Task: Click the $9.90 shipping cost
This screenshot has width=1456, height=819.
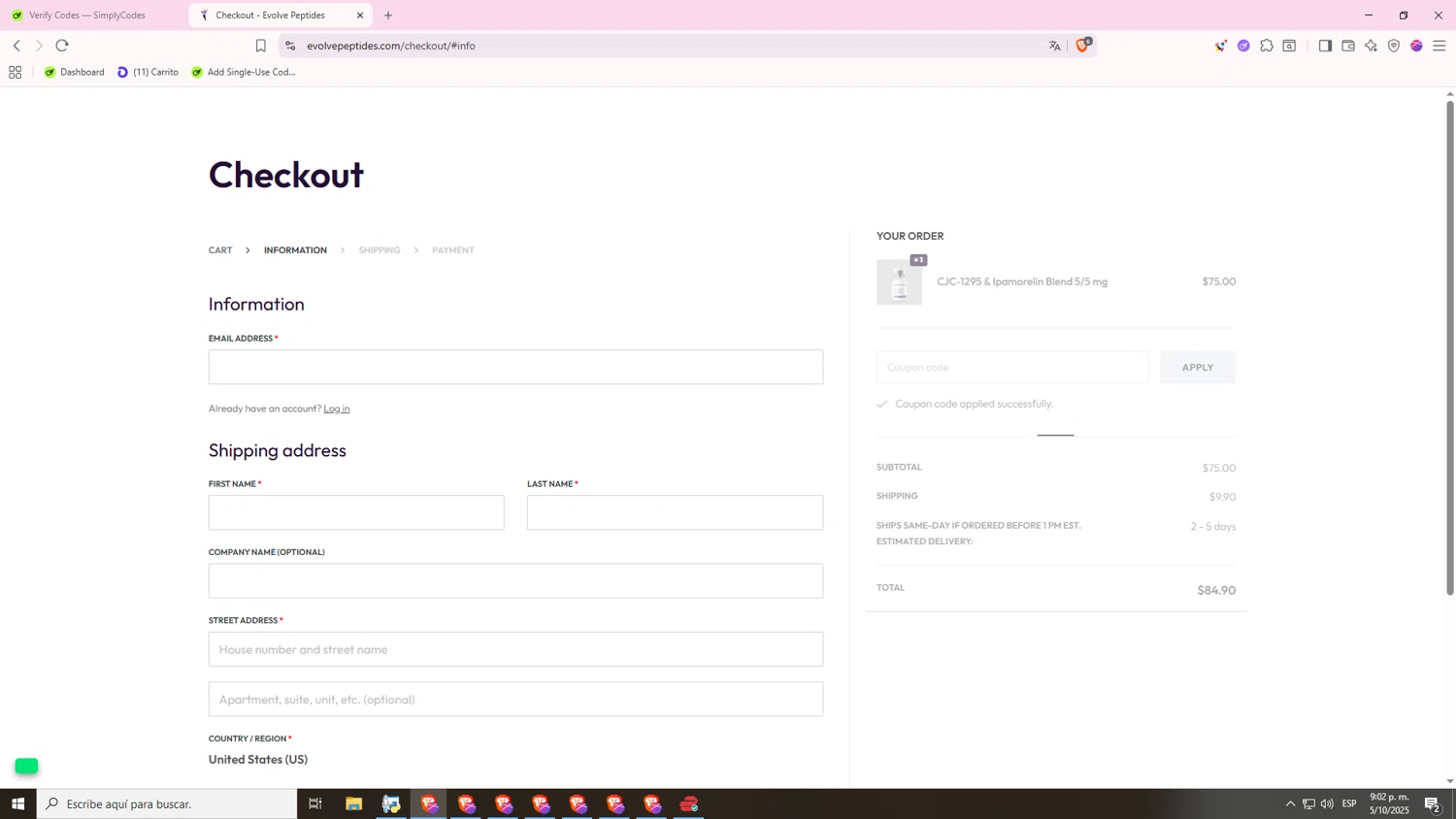Action: pos(1222,497)
